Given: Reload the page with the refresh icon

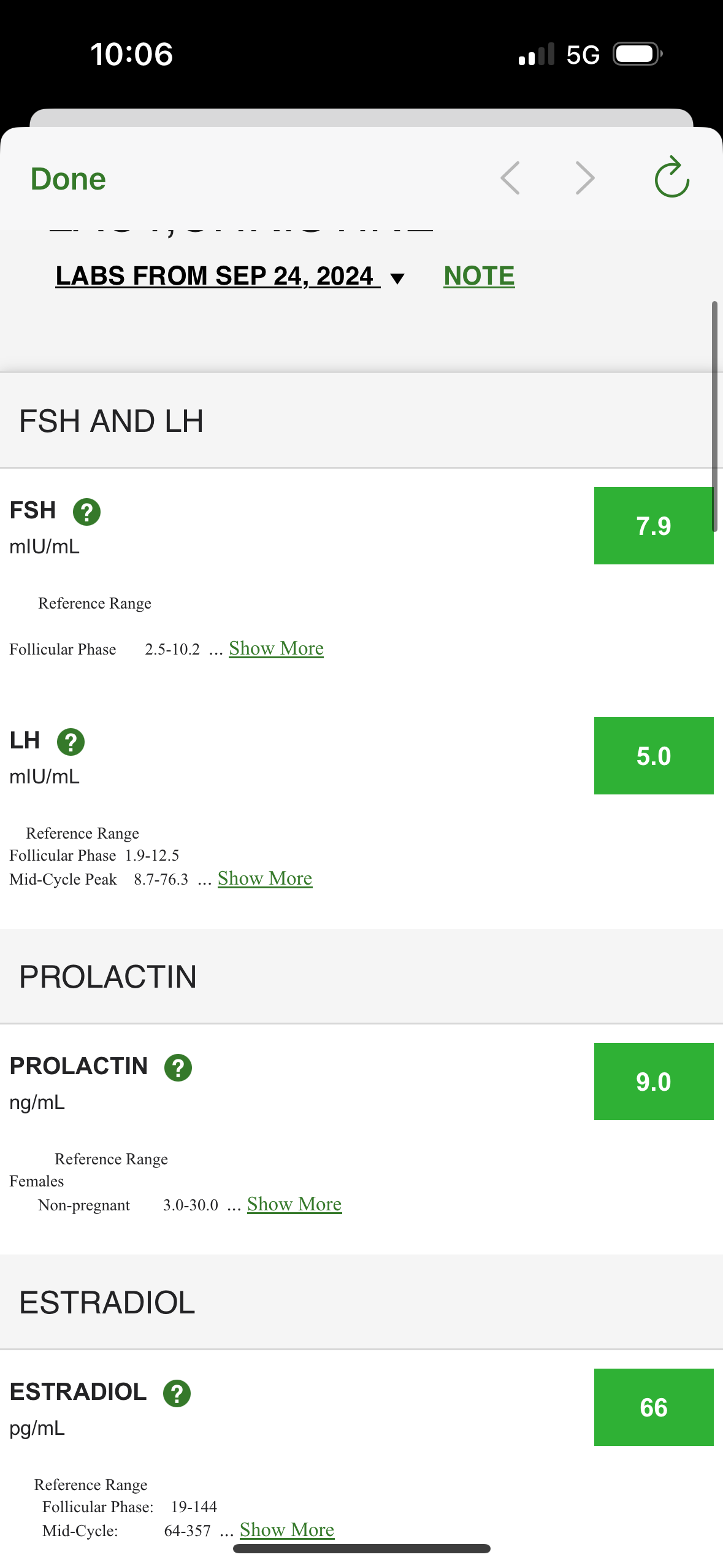Looking at the screenshot, I should [x=671, y=178].
